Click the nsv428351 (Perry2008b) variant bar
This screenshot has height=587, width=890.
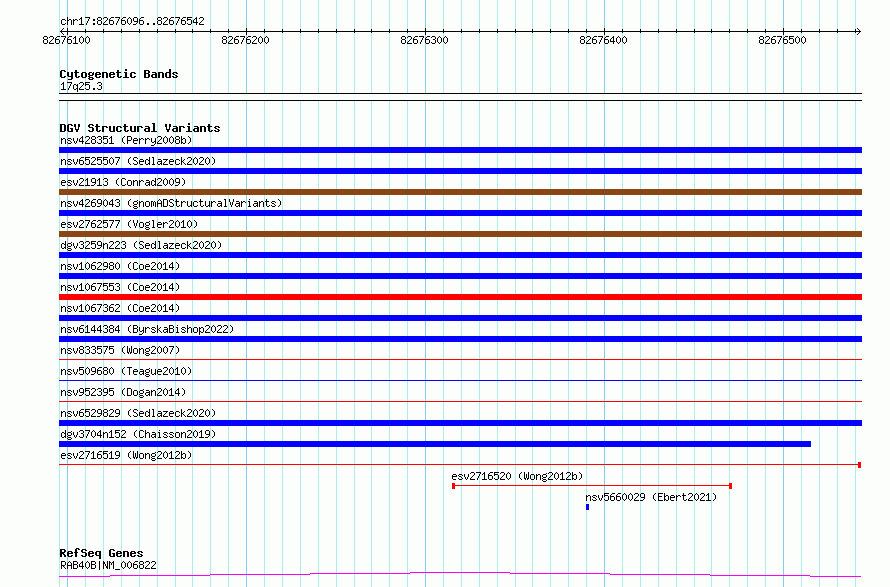[460, 150]
